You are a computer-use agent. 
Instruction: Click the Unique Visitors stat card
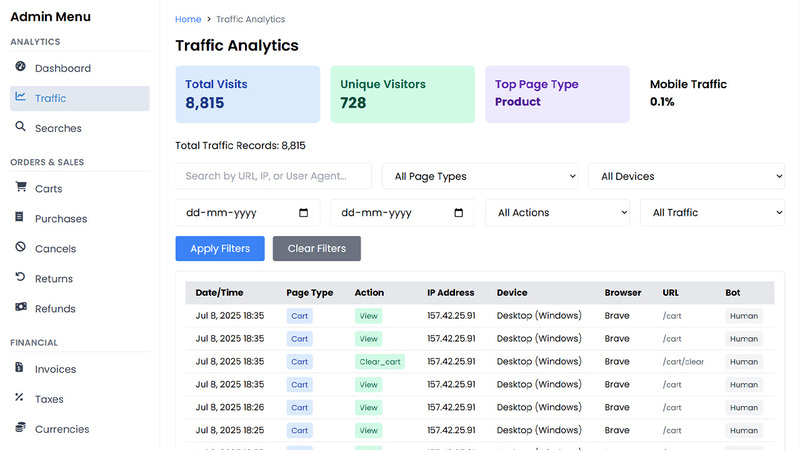point(403,94)
